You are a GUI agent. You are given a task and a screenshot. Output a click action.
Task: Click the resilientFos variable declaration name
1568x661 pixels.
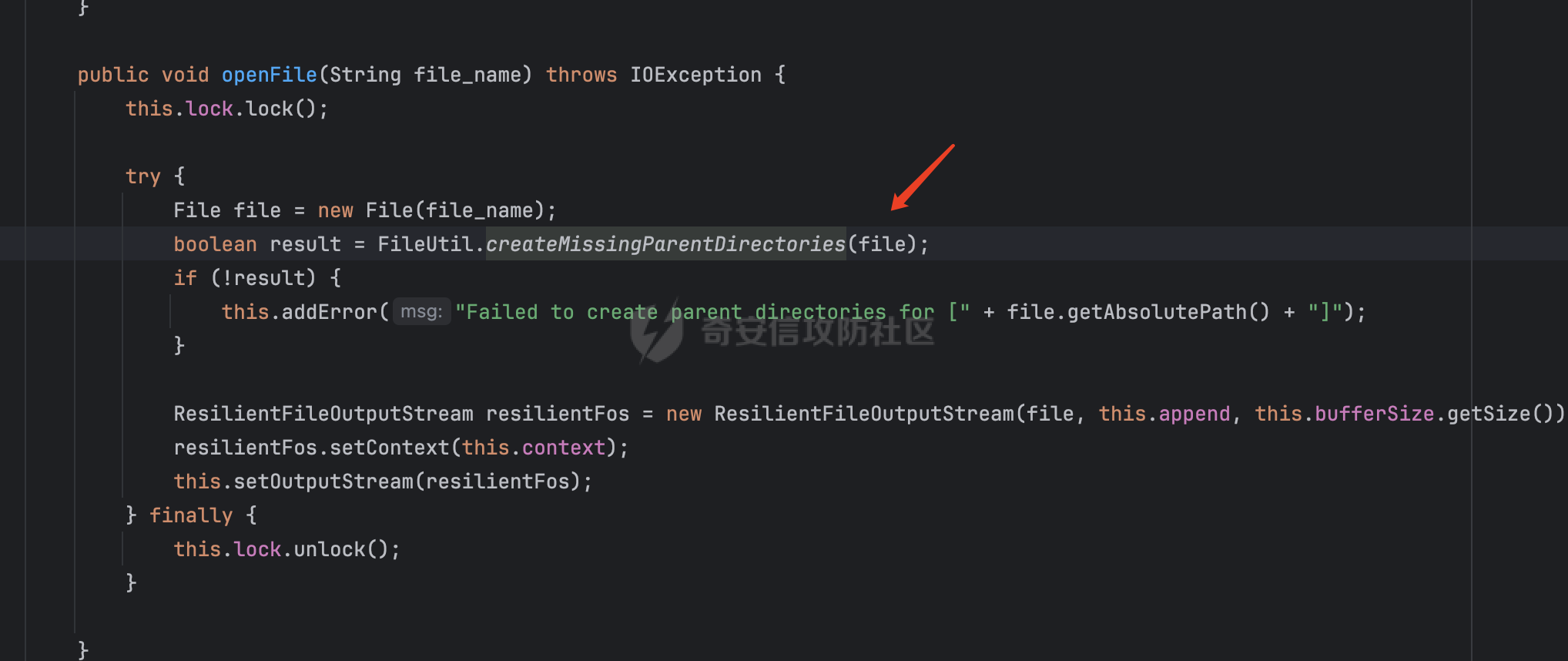click(x=557, y=414)
